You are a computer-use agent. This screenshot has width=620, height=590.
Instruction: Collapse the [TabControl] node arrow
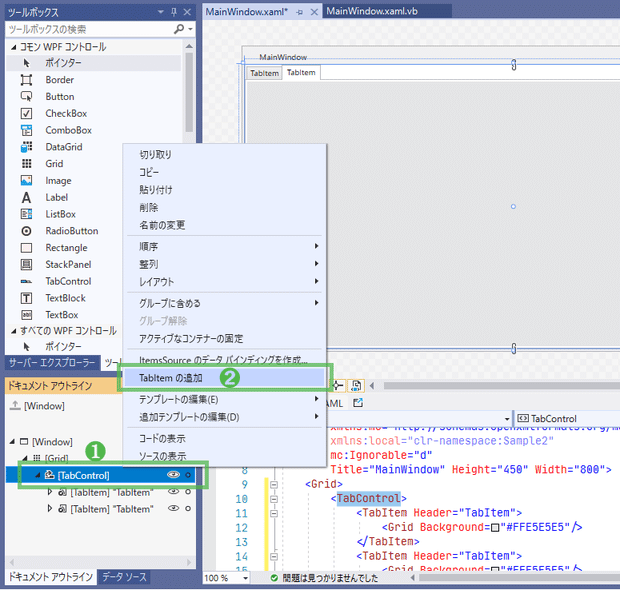point(38,475)
